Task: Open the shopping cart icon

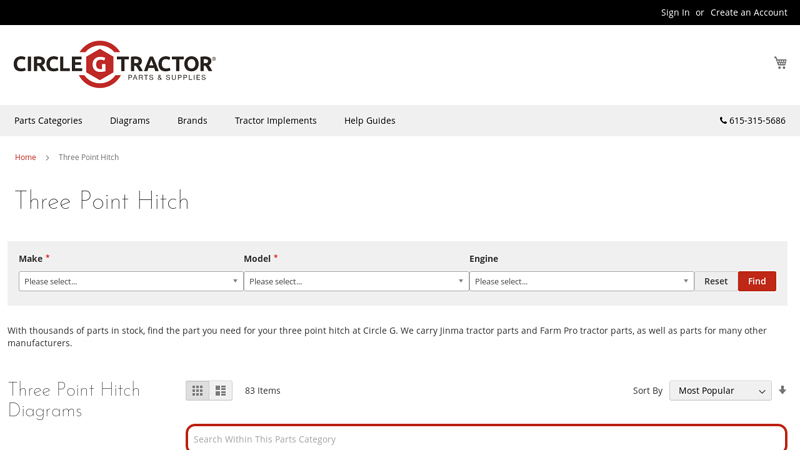Action: coord(780,63)
